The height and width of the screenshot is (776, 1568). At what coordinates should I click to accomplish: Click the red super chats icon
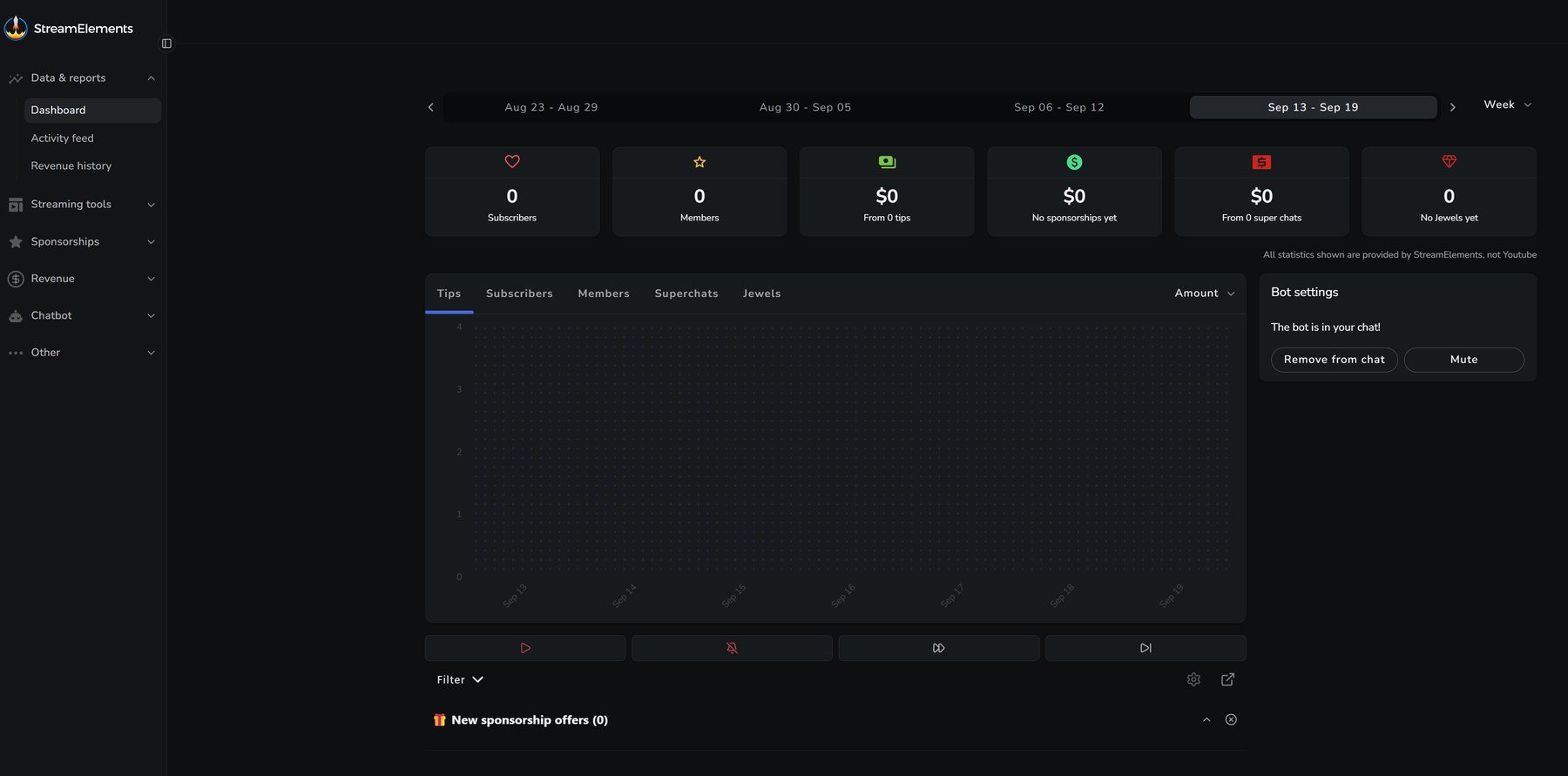coord(1261,162)
